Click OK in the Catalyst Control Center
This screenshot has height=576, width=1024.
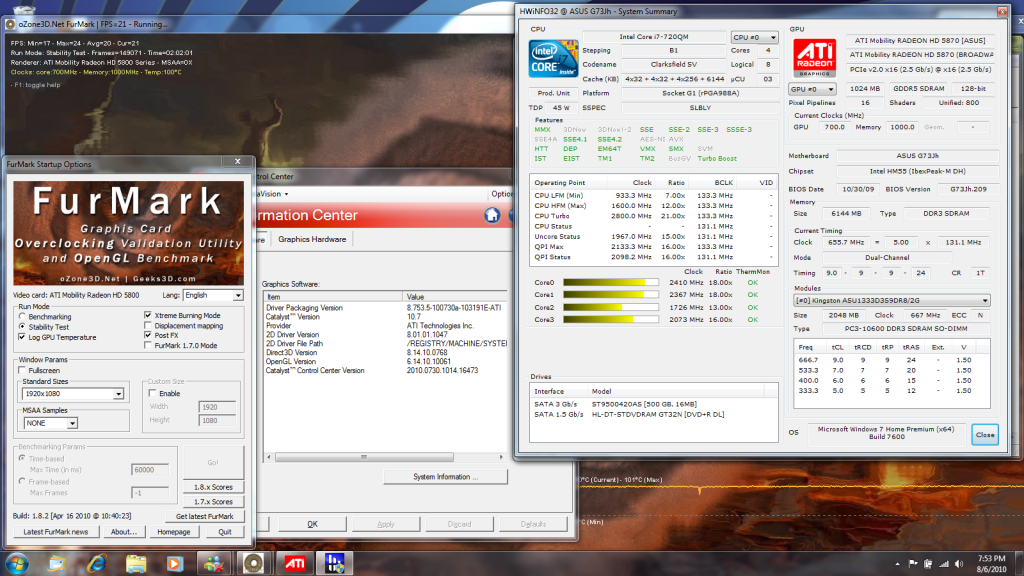click(x=312, y=524)
